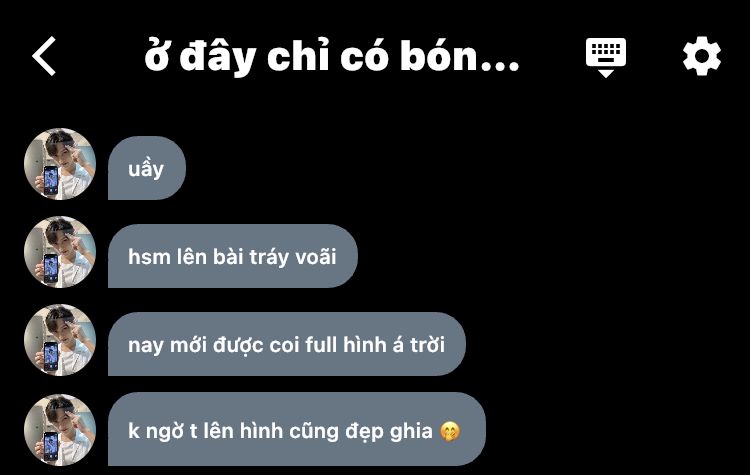This screenshot has width=750, height=475.
Task: Select the 'hsm lên bài tráy voãi' bubble
Action: pos(233,256)
